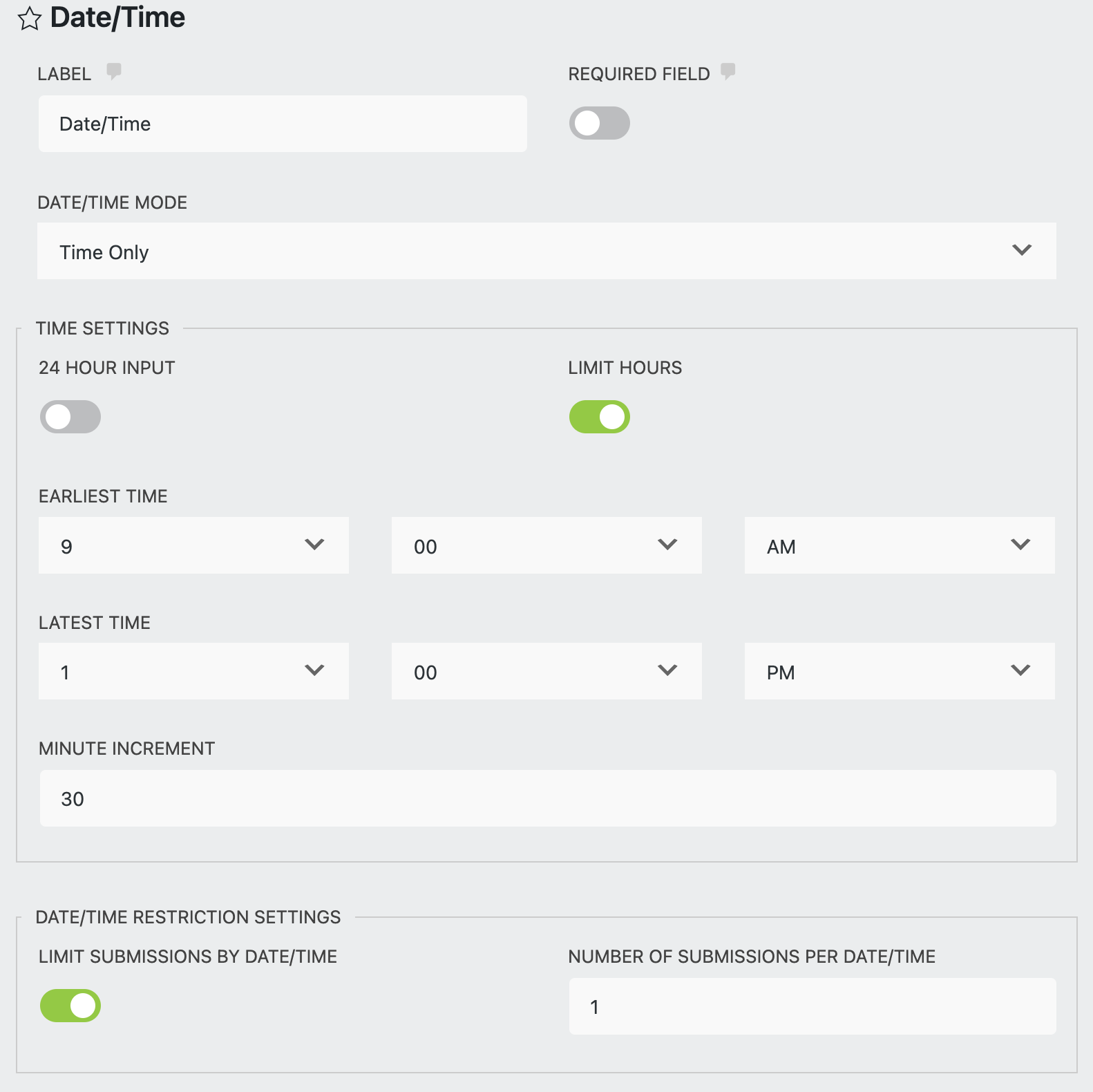This screenshot has width=1093, height=1092.
Task: Disable the Limit Hours toggle
Action: pos(598,417)
